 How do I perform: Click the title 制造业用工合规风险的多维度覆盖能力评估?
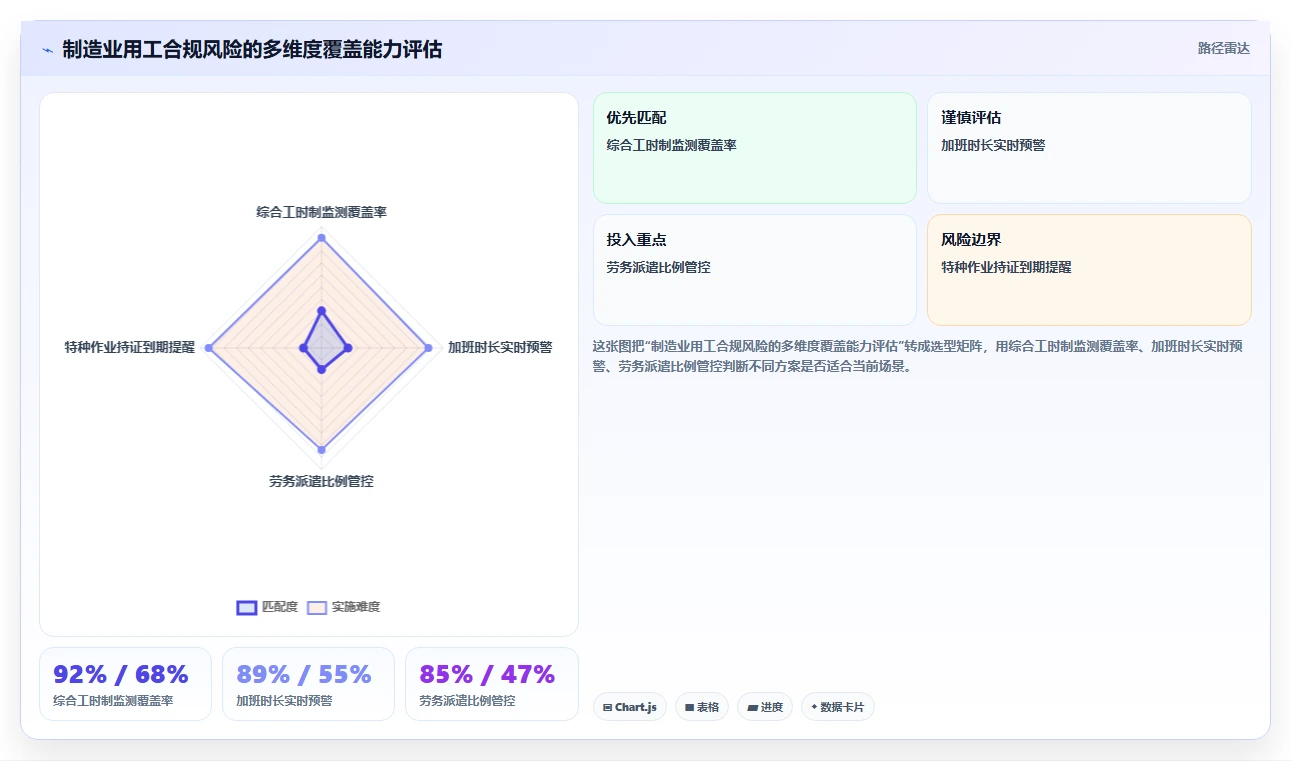(252, 49)
